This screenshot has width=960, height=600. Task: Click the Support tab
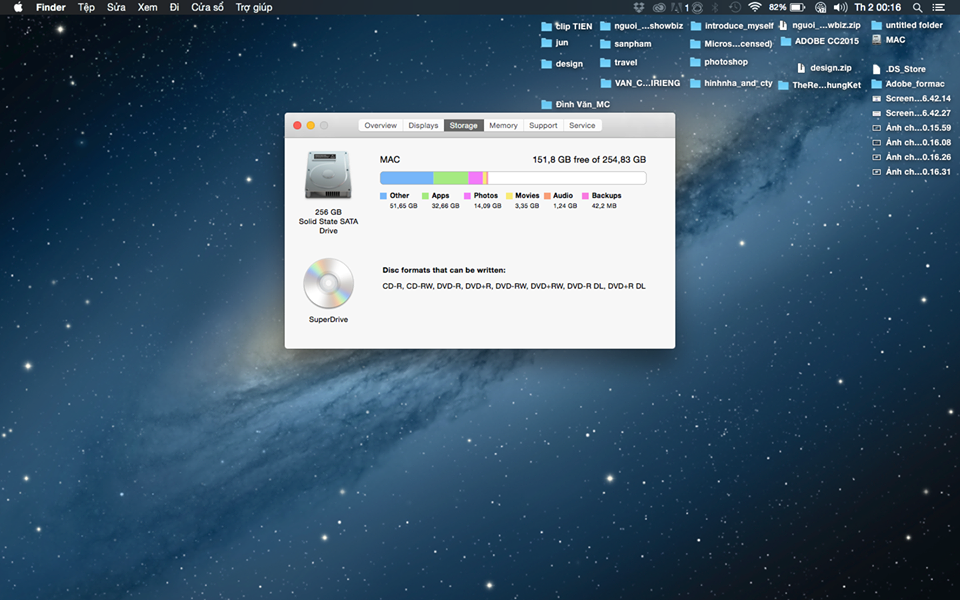pyautogui.click(x=543, y=126)
